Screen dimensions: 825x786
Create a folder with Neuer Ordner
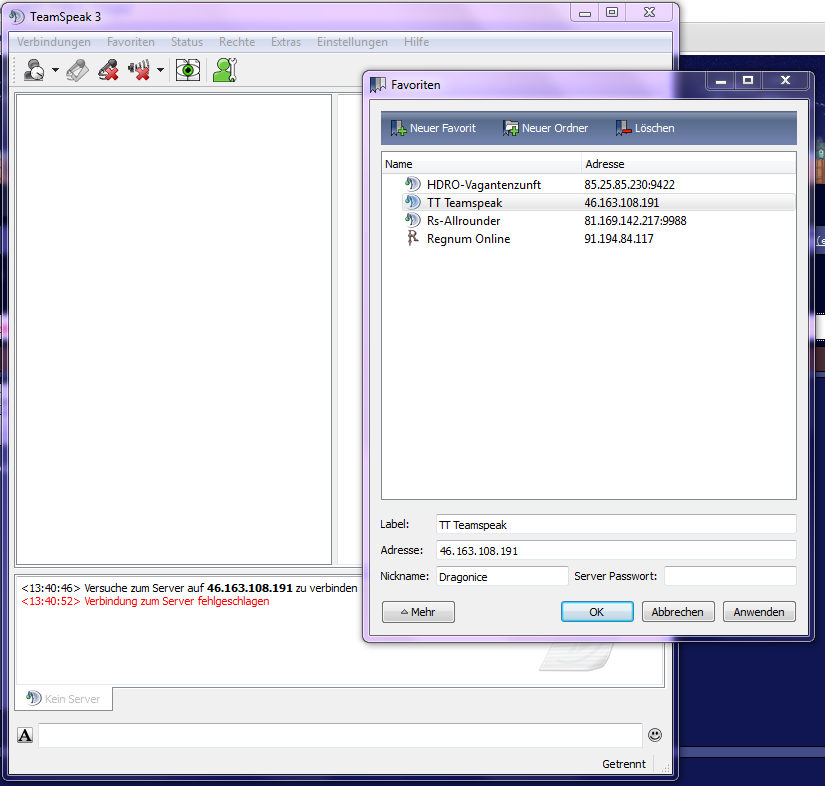pos(546,128)
